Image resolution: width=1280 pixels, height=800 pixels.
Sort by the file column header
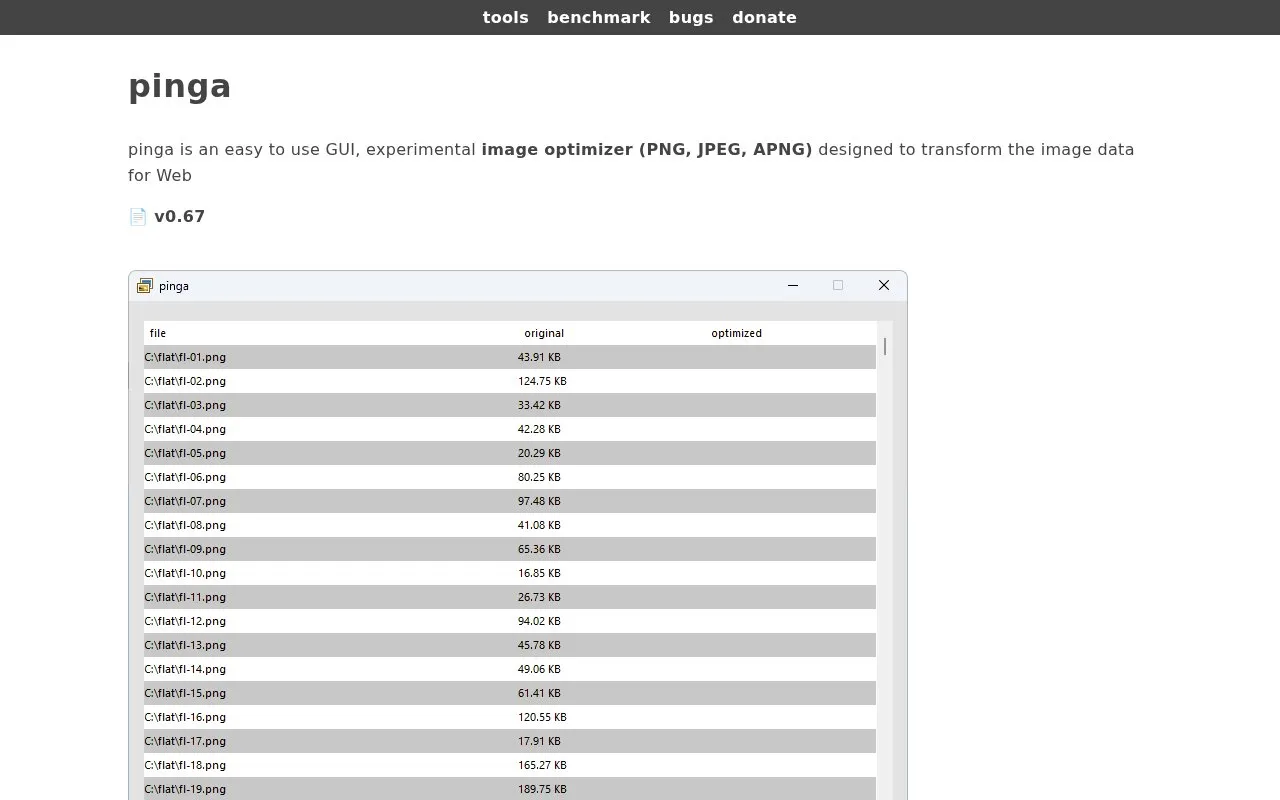158,333
